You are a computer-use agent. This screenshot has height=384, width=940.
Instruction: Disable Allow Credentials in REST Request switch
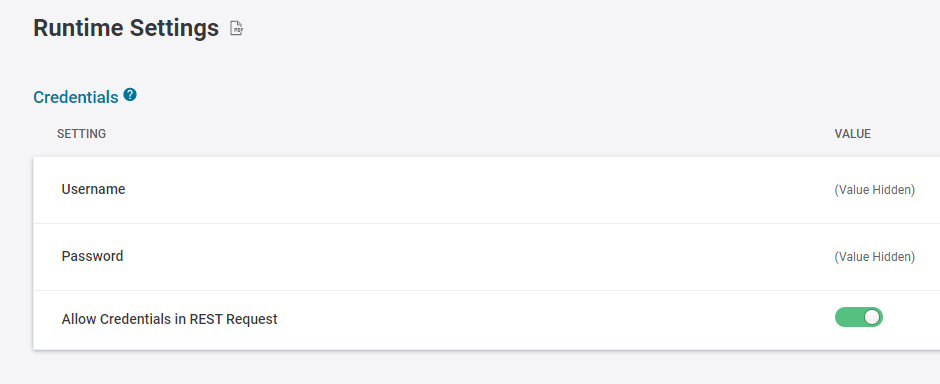858,317
